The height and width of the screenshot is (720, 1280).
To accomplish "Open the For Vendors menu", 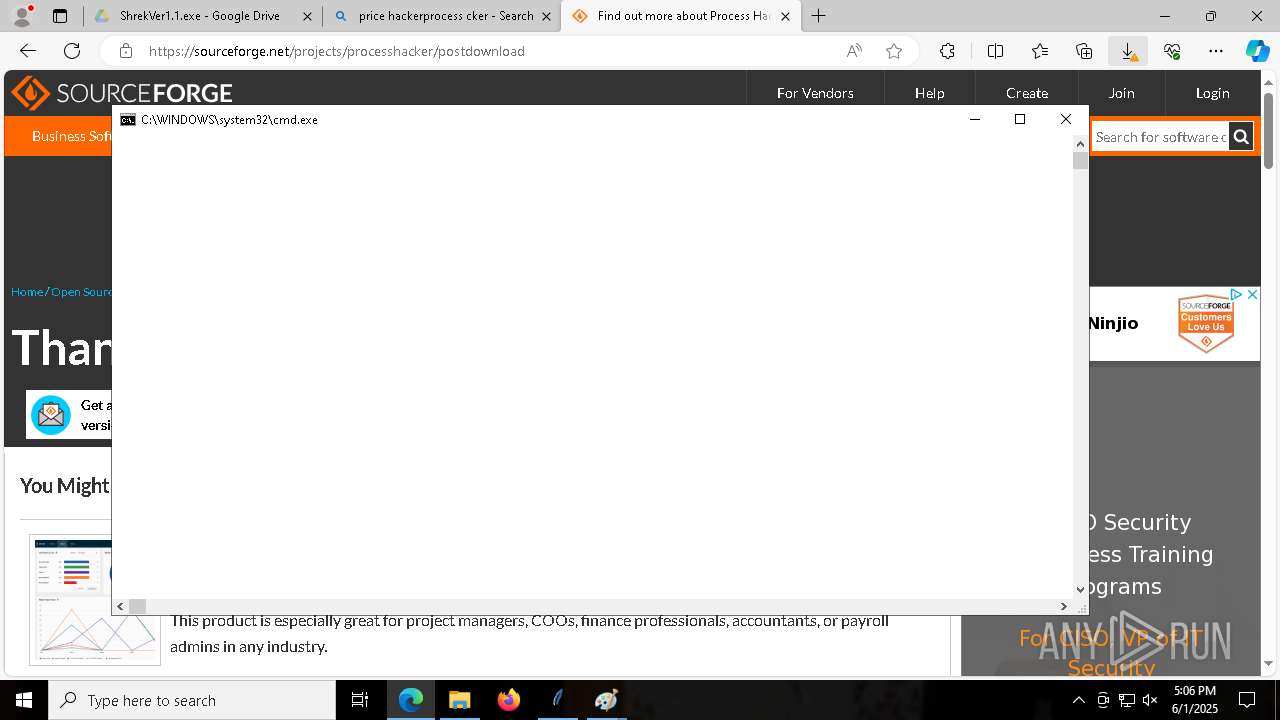I will click(x=815, y=93).
